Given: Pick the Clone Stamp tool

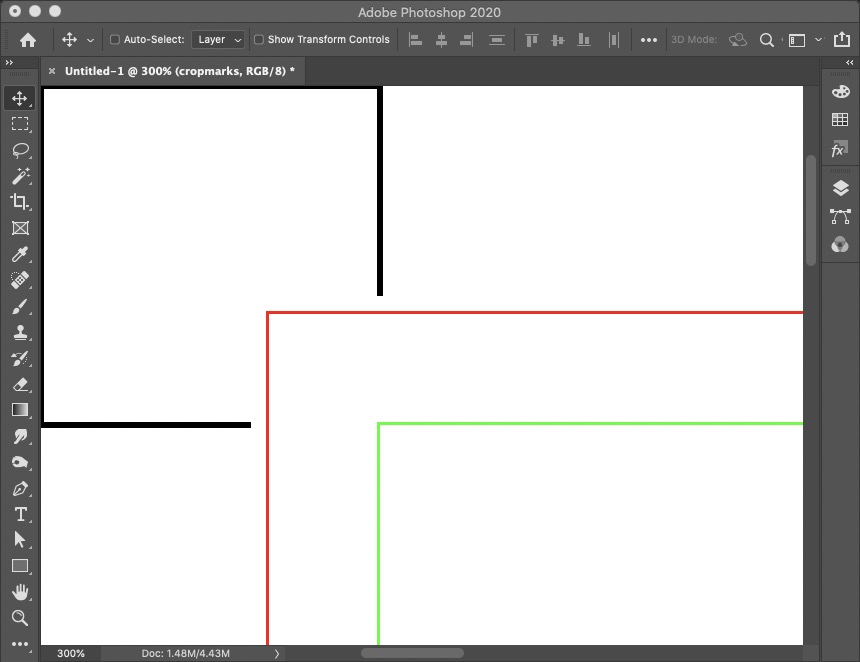Looking at the screenshot, I should (20, 332).
